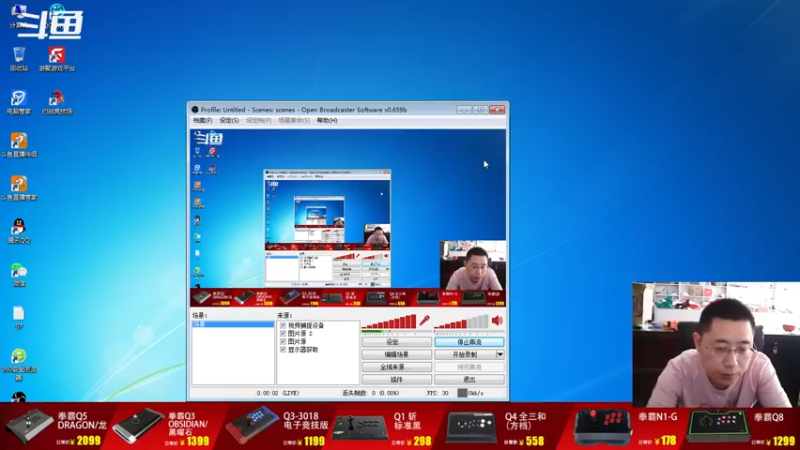The image size is (800, 450).
Task: Open the 帮助(H) menu in OBS
Action: 327,120
